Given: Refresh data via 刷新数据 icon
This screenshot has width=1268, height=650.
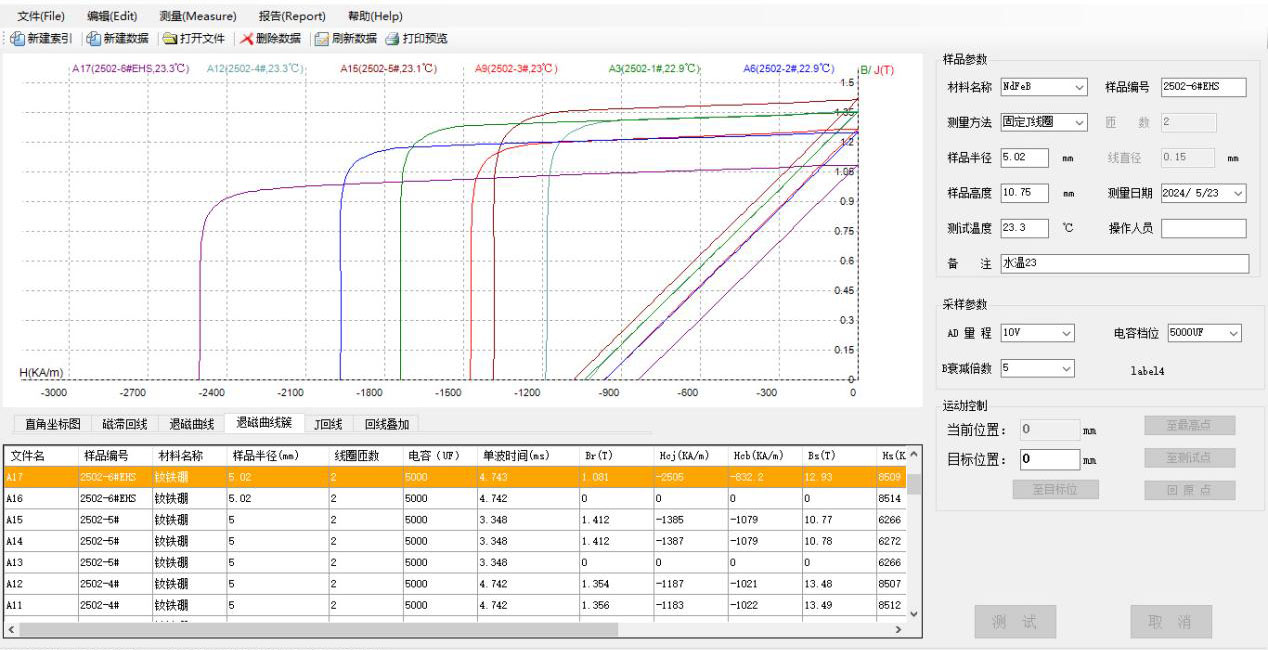Looking at the screenshot, I should pos(322,39).
